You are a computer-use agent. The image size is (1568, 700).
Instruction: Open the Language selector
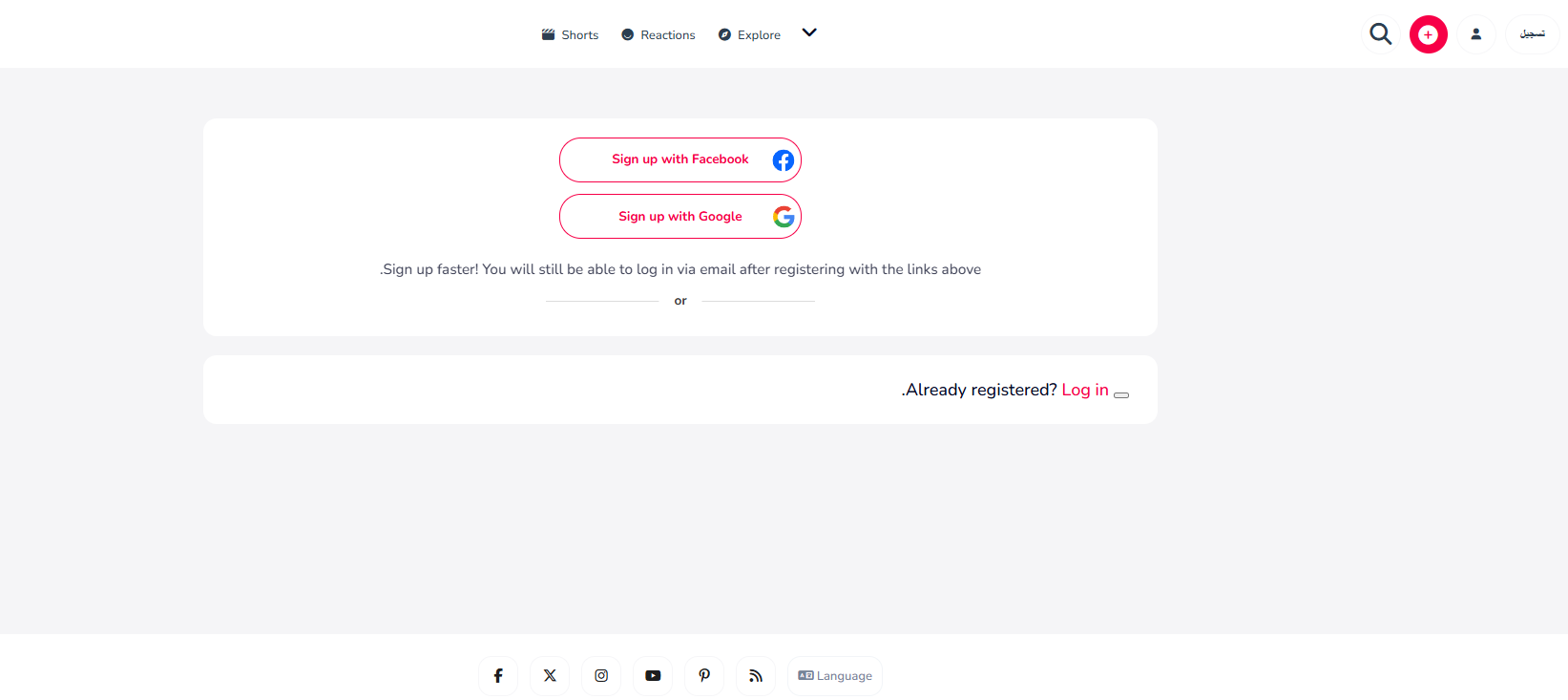[x=835, y=675]
